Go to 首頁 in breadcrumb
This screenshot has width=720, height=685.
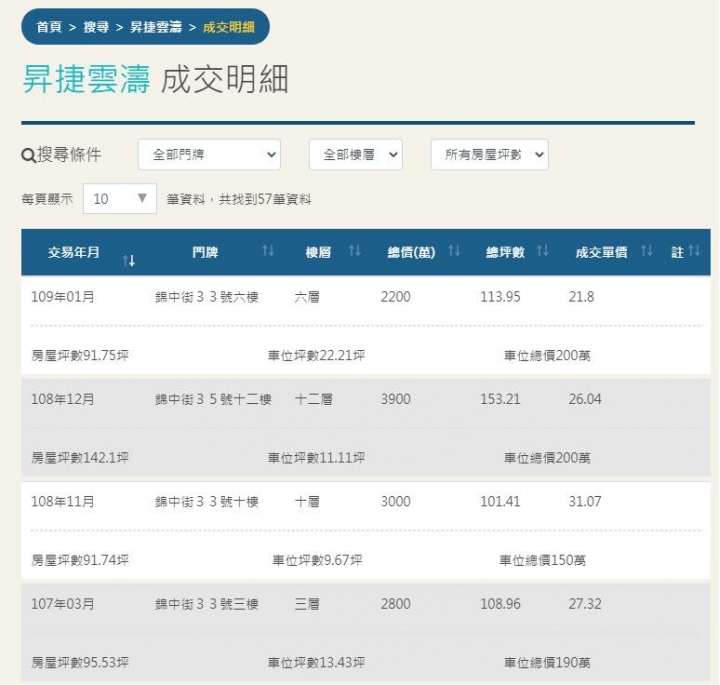49,27
